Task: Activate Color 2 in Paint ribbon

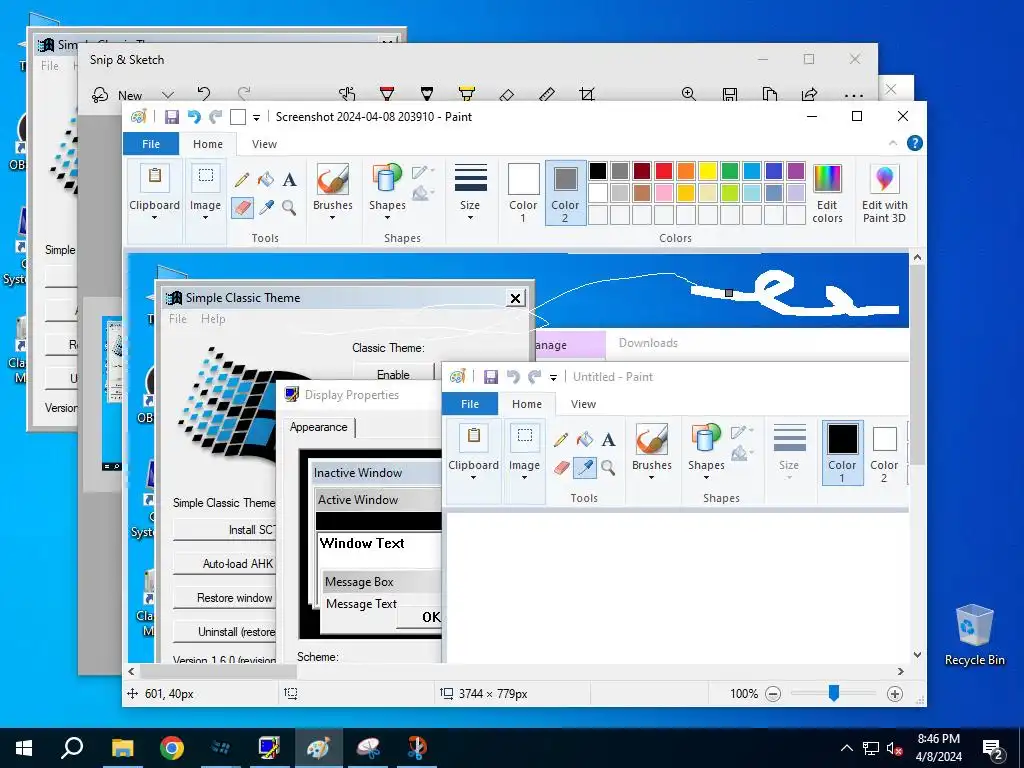Action: [x=565, y=193]
